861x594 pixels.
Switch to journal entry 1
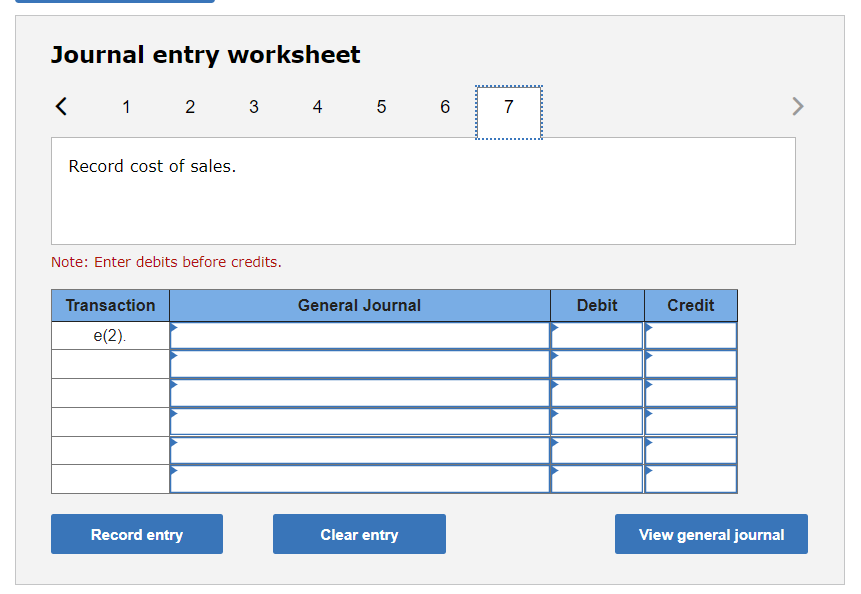[126, 106]
